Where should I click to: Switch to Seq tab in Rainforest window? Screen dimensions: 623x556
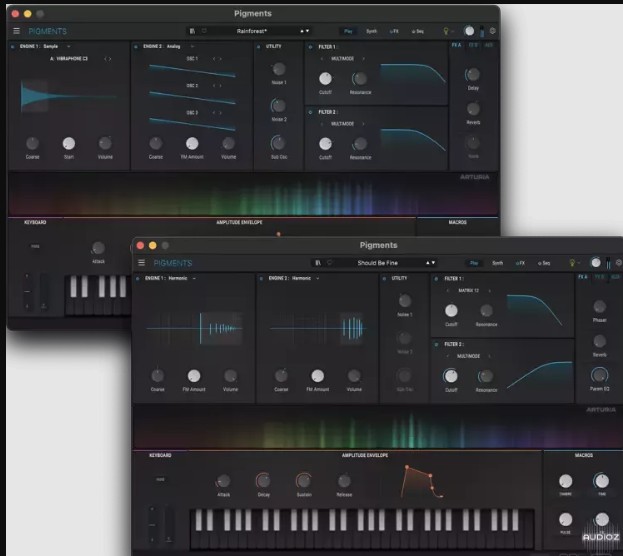[418, 31]
